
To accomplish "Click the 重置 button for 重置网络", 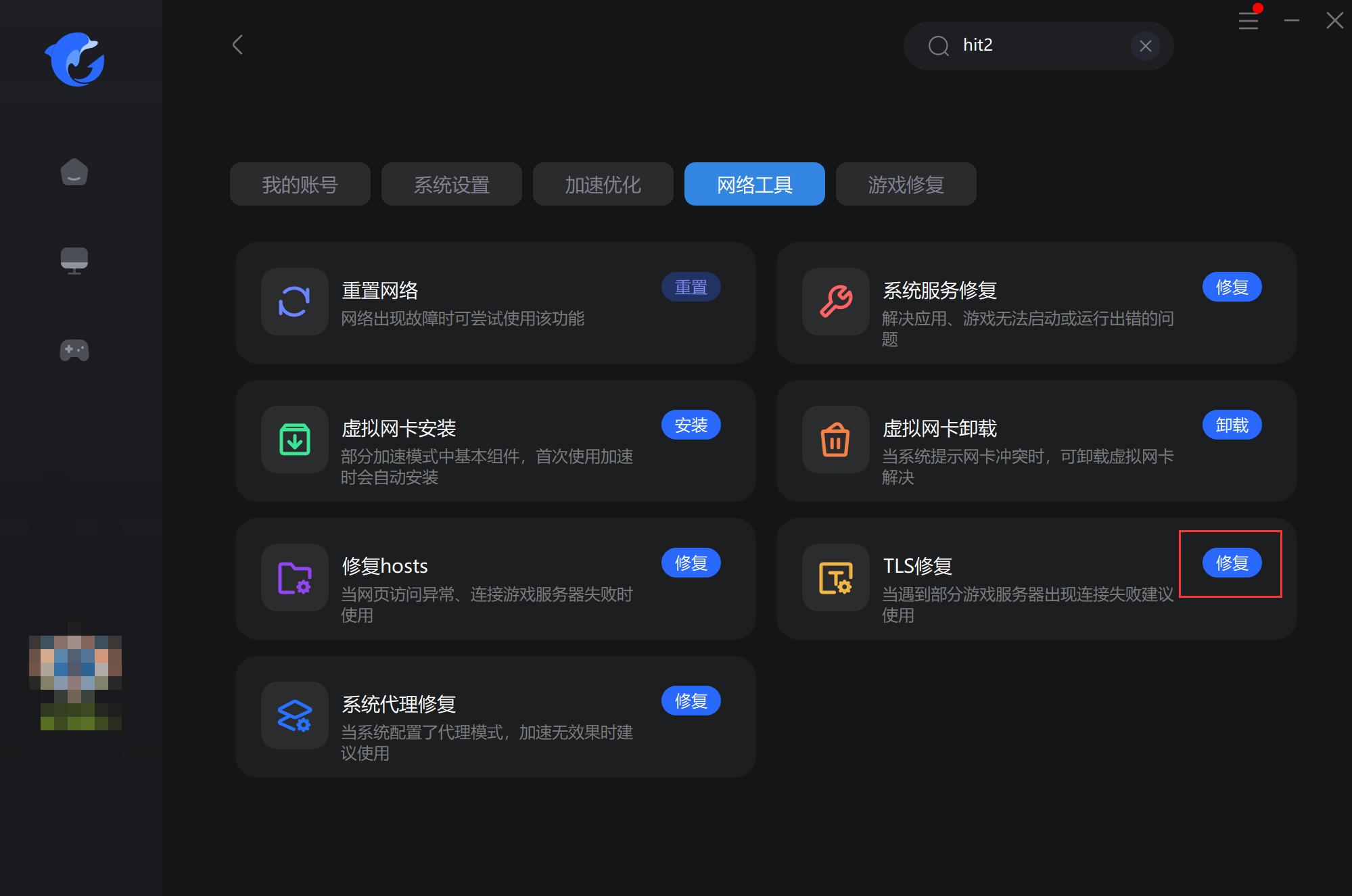I will point(691,287).
